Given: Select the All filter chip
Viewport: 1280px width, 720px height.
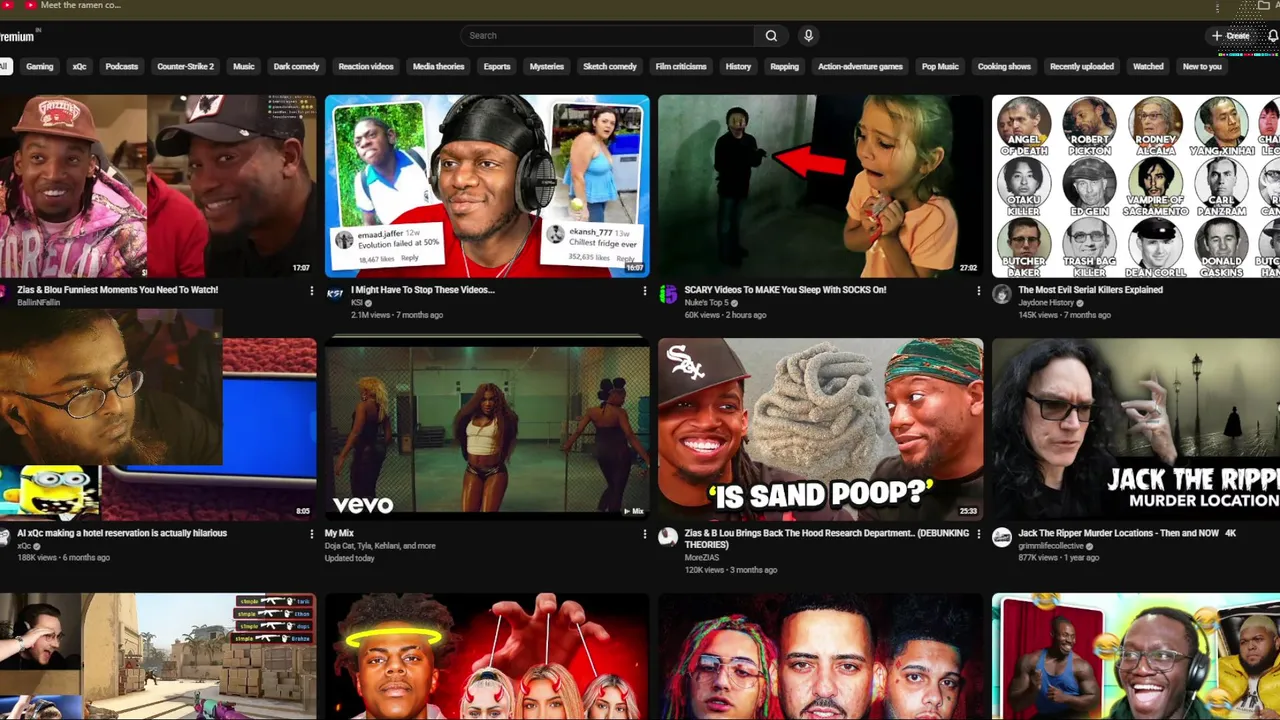Looking at the screenshot, I should coord(4,67).
